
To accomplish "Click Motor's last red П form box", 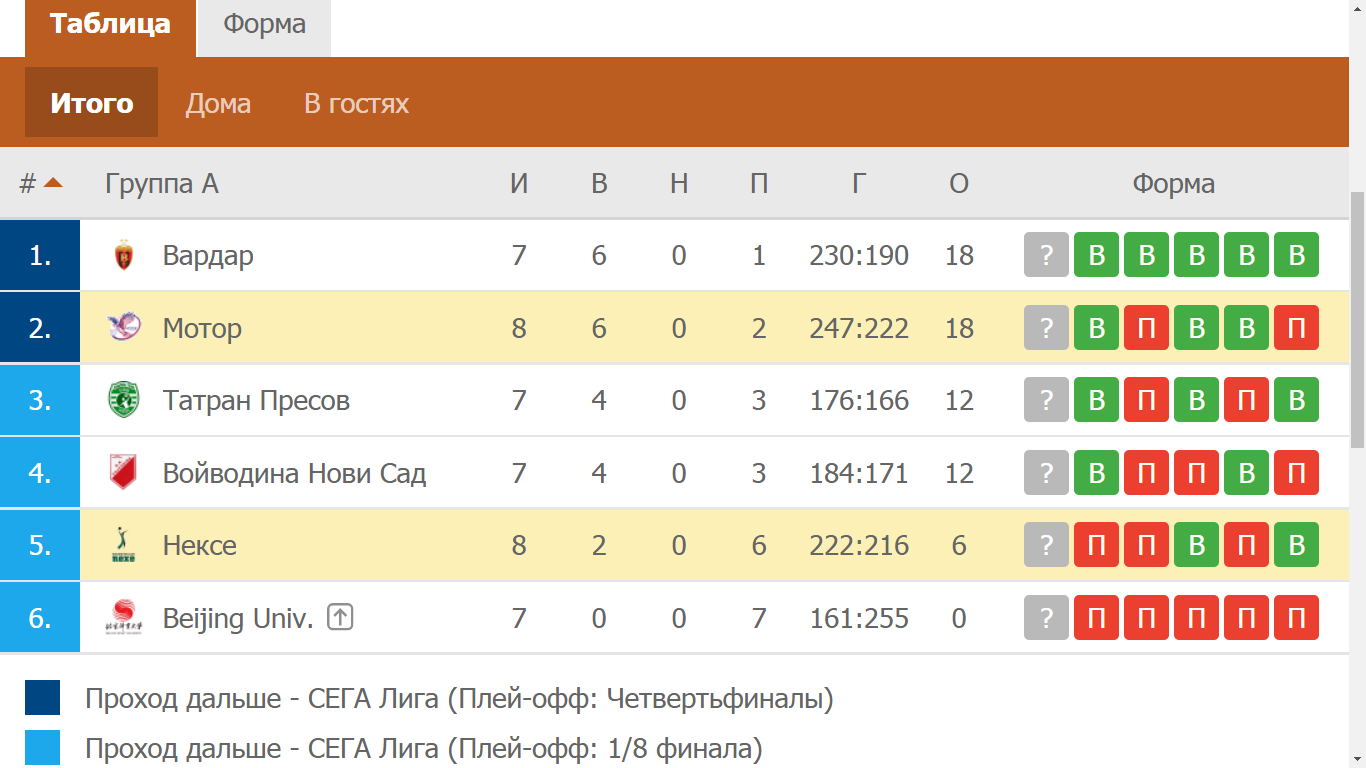I will 1296,328.
